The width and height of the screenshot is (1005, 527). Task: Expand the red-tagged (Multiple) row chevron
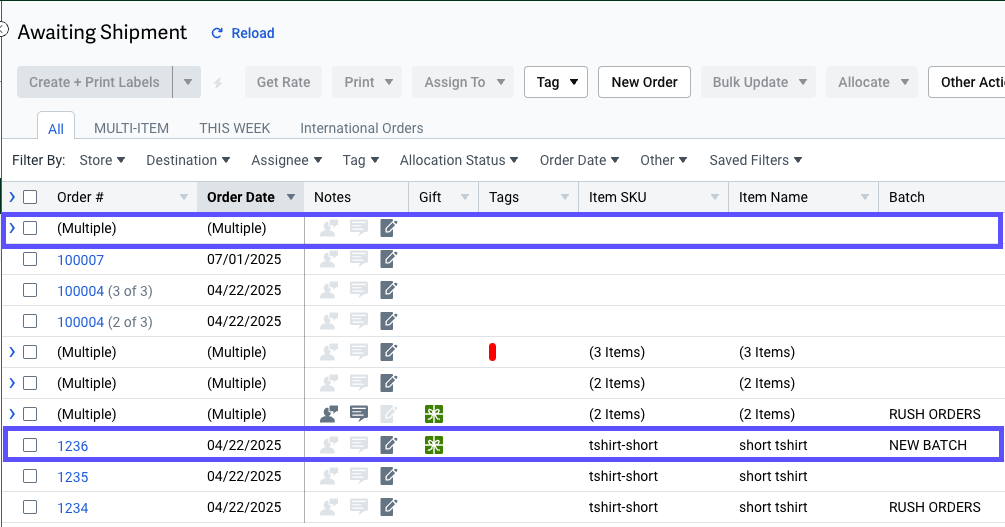[x=12, y=352]
